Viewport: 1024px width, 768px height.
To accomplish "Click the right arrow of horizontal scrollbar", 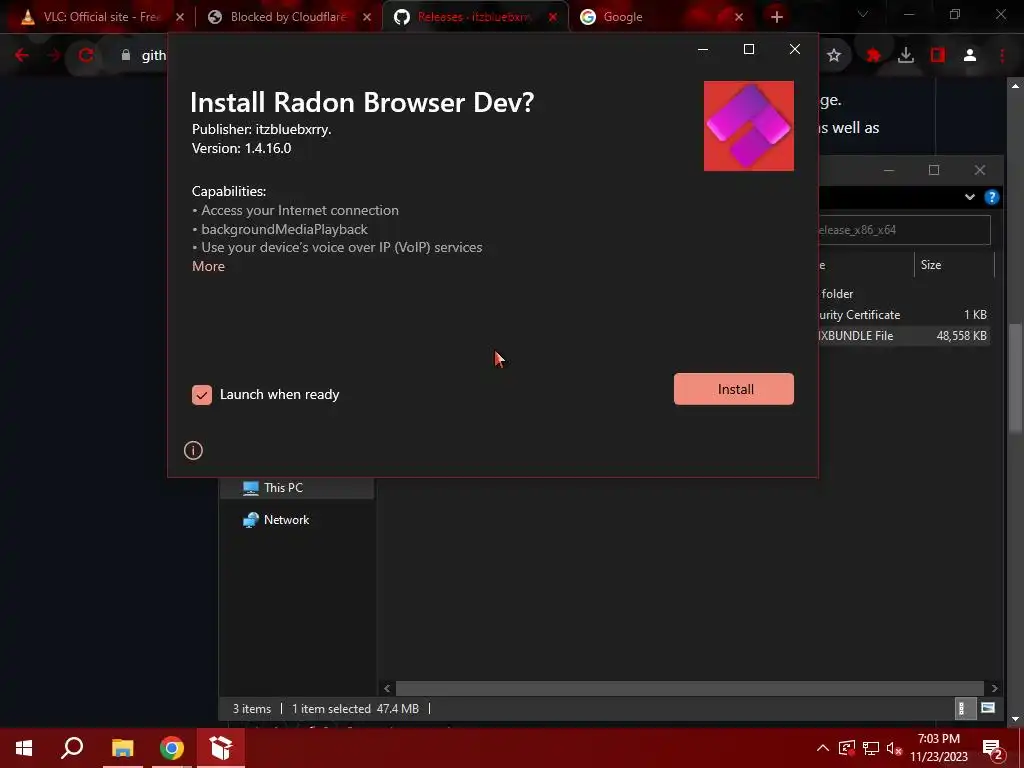I will coord(994,688).
